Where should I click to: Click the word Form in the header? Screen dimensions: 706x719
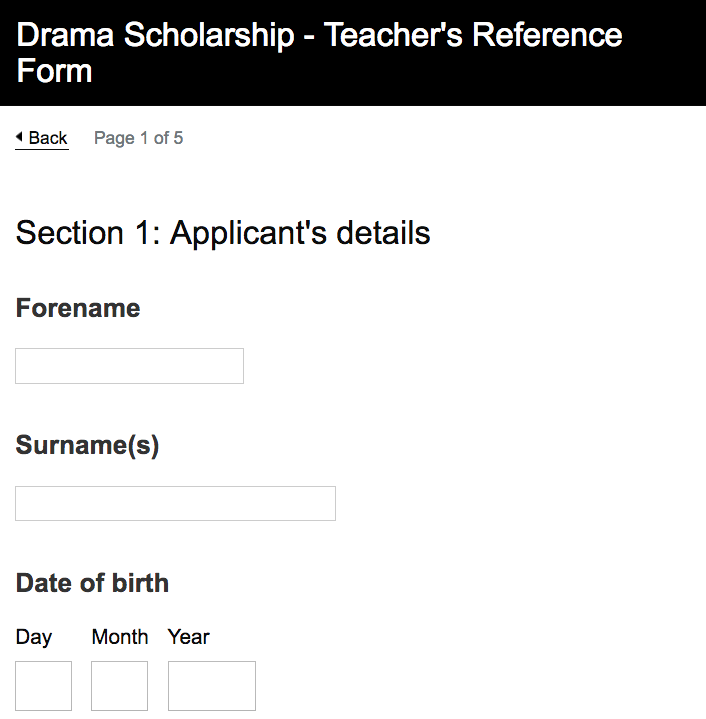(x=54, y=71)
